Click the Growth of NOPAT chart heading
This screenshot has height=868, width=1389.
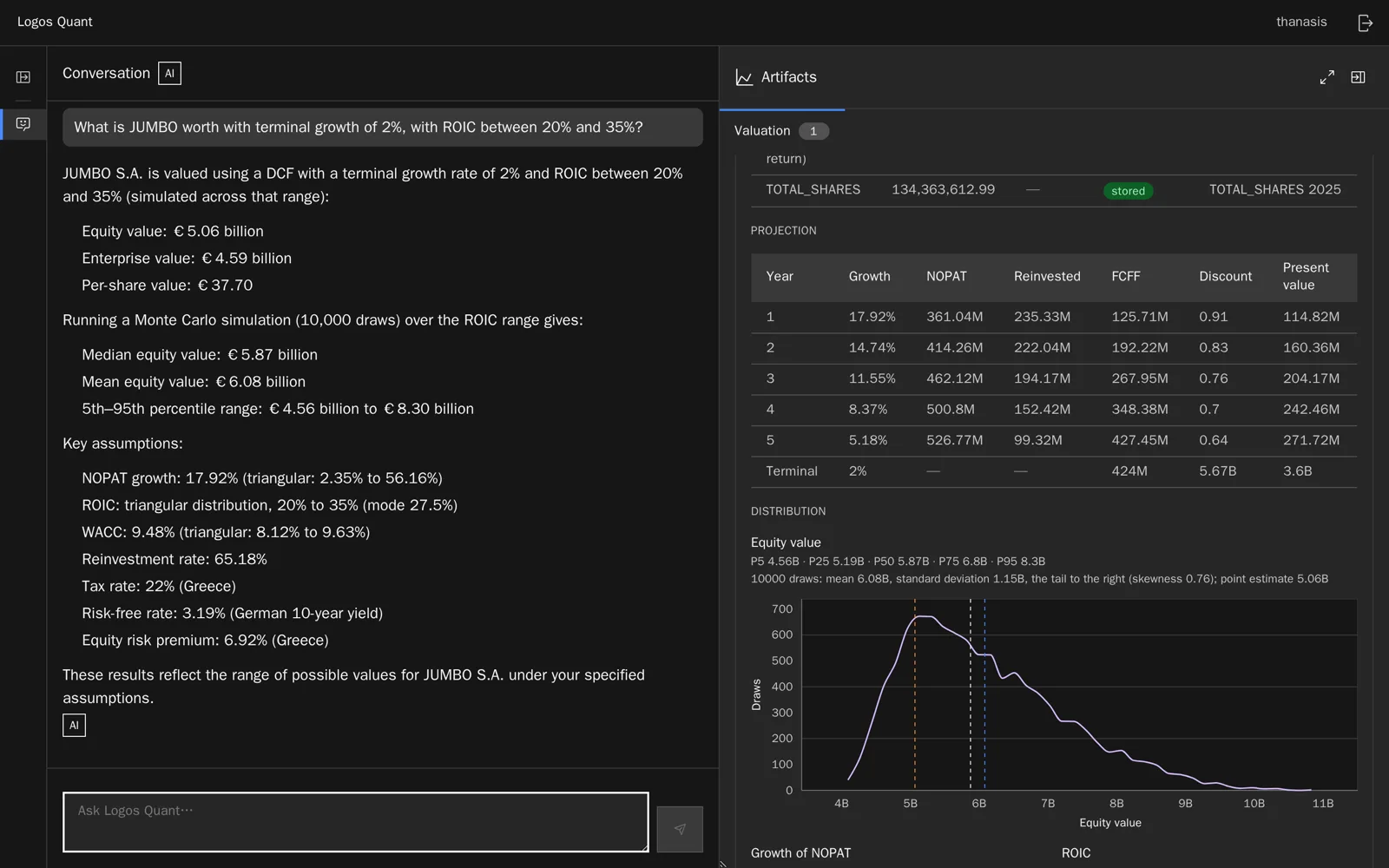(800, 853)
